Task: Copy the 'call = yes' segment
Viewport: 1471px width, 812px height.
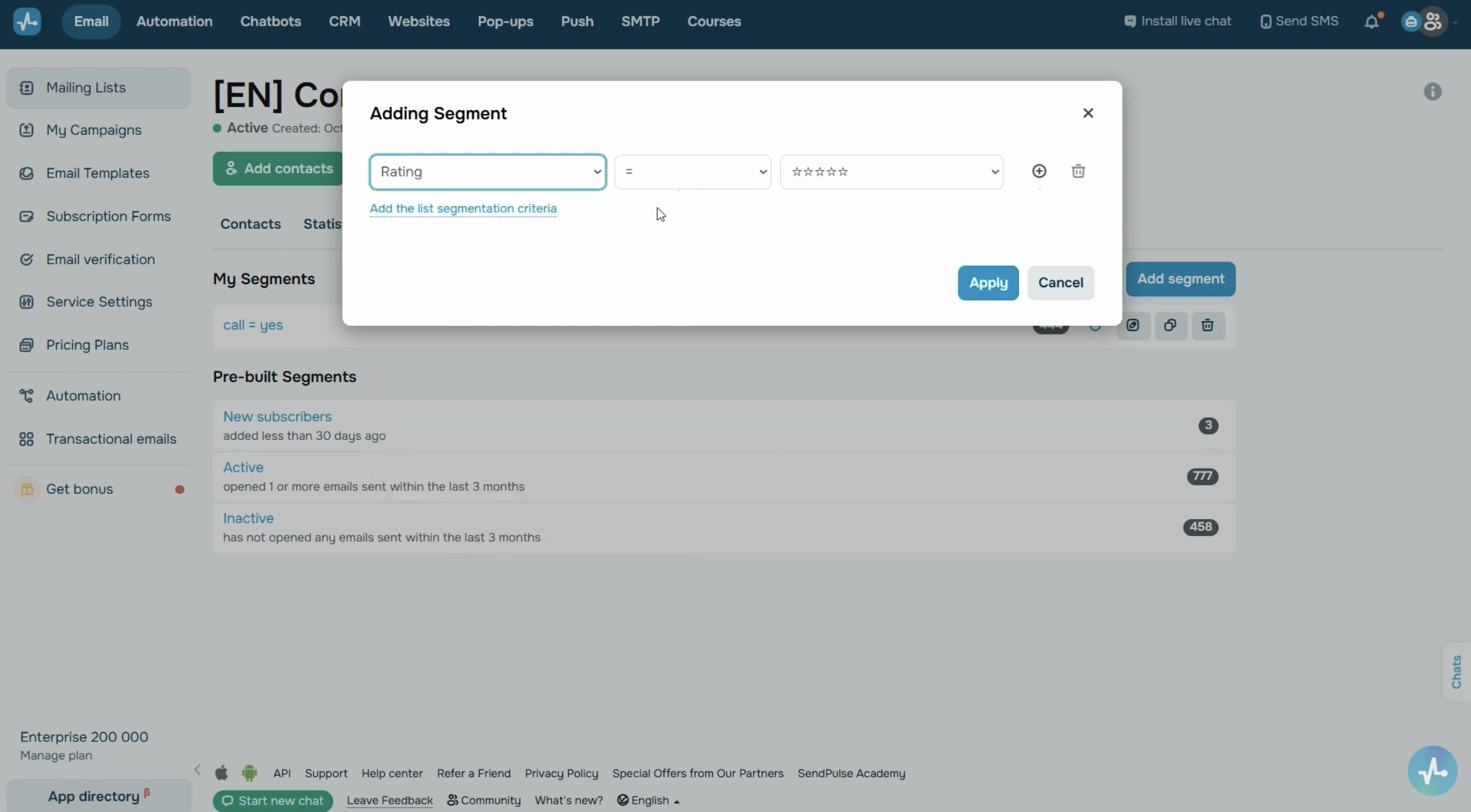Action: click(1170, 325)
